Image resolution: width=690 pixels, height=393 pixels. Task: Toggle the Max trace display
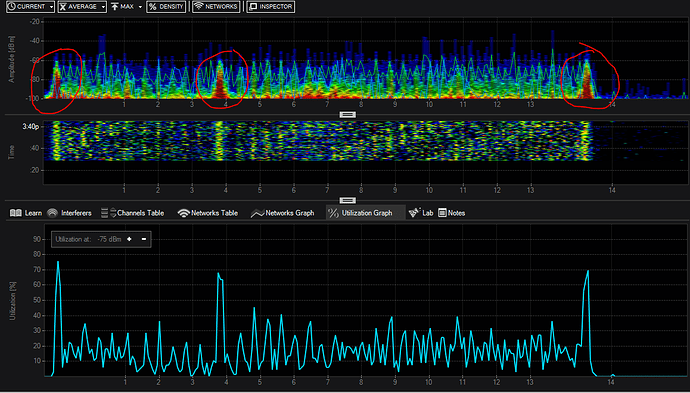click(x=123, y=7)
